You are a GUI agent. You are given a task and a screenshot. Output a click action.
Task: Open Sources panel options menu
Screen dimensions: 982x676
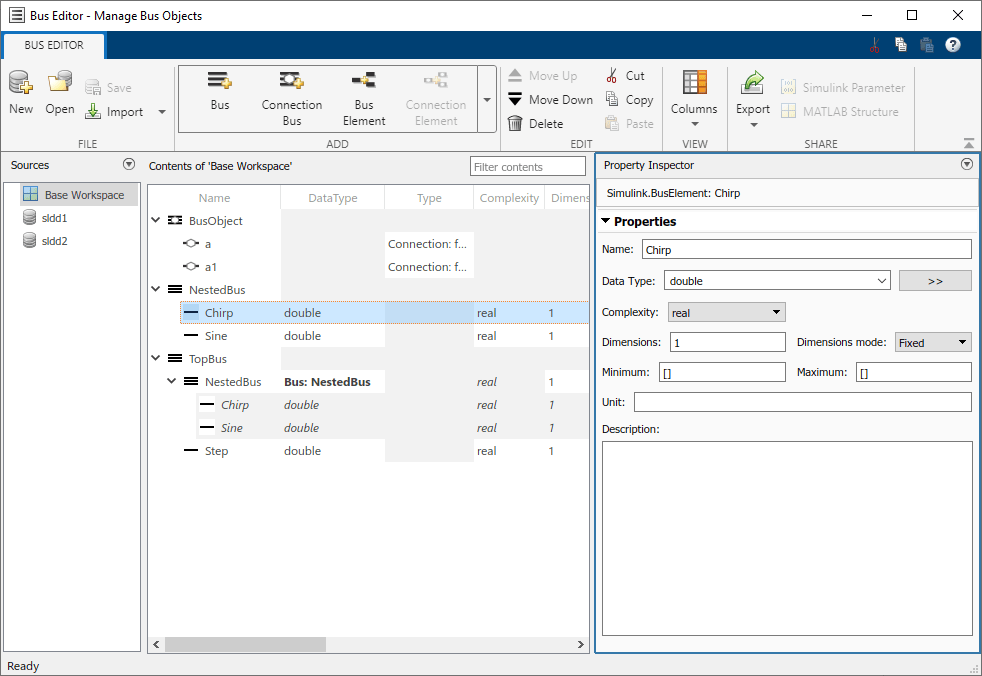pos(129,164)
